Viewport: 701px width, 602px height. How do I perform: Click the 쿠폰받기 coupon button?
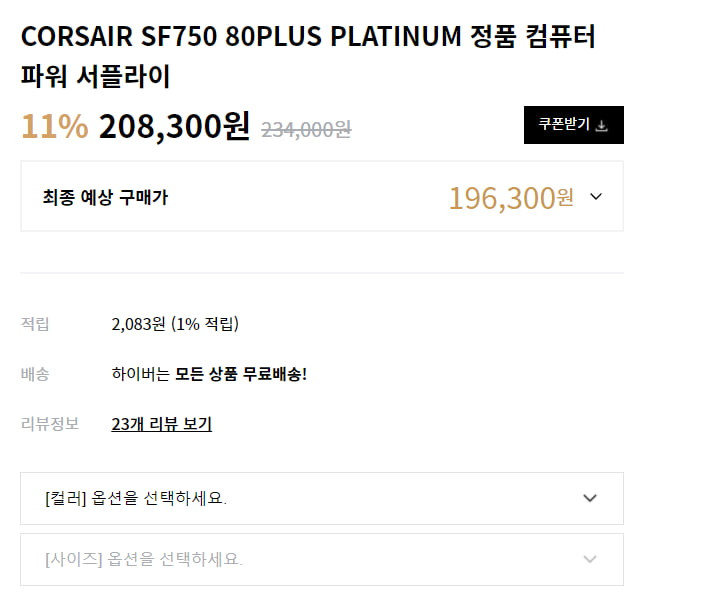coord(574,125)
